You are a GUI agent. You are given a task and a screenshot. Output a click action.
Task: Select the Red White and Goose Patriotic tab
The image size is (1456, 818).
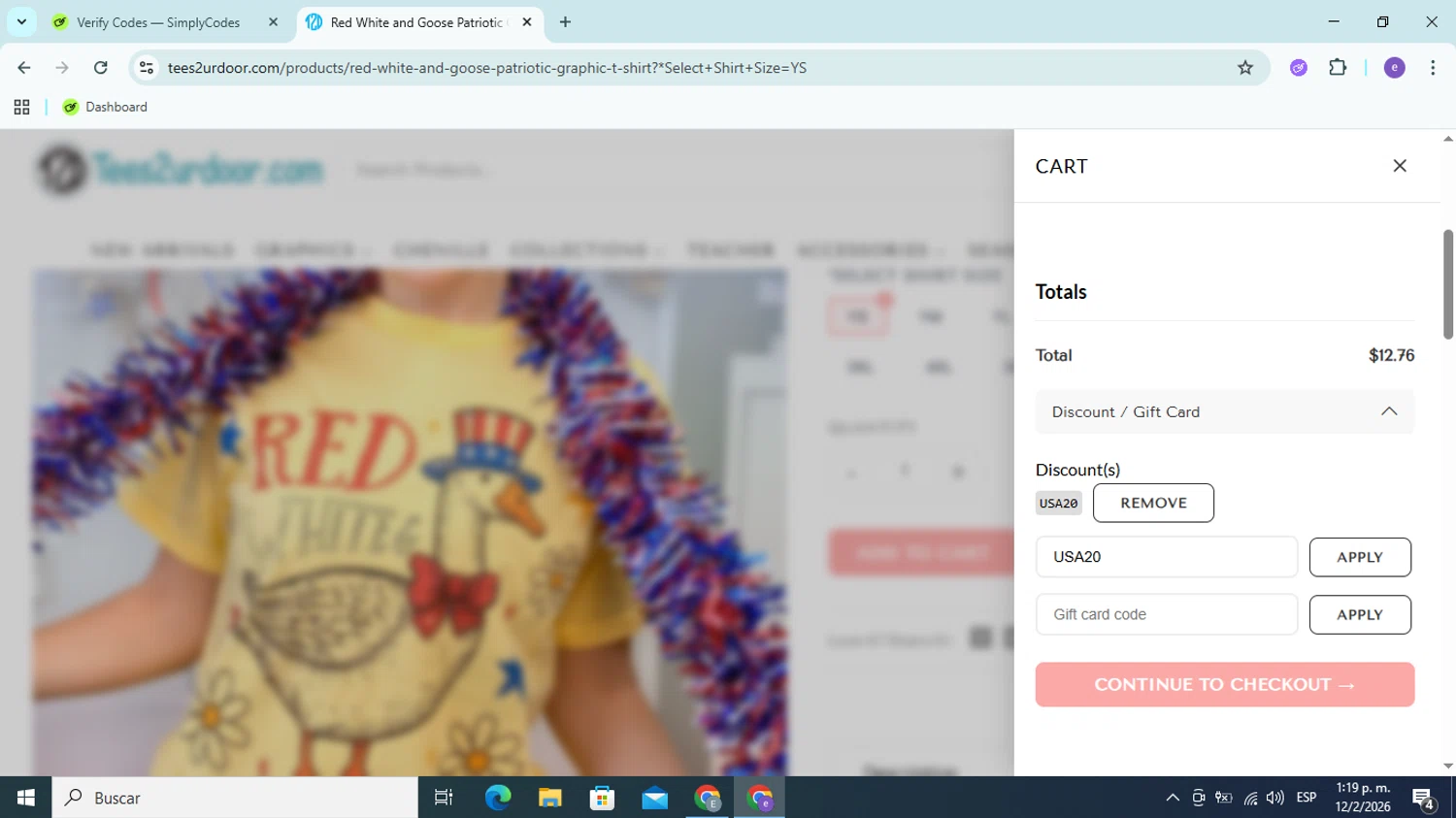pyautogui.click(x=417, y=22)
